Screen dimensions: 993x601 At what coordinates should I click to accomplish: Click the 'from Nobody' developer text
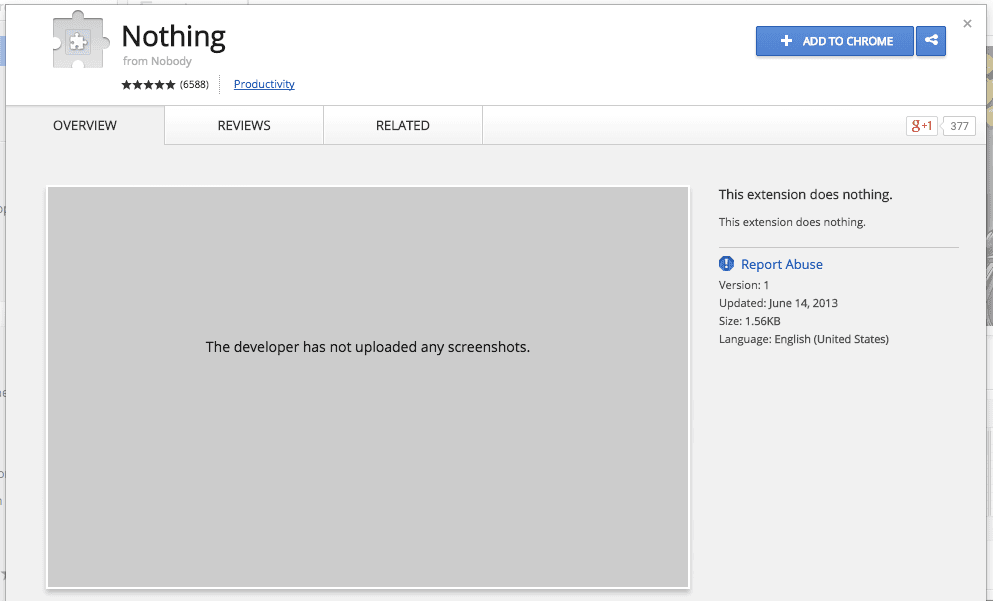pos(157,62)
